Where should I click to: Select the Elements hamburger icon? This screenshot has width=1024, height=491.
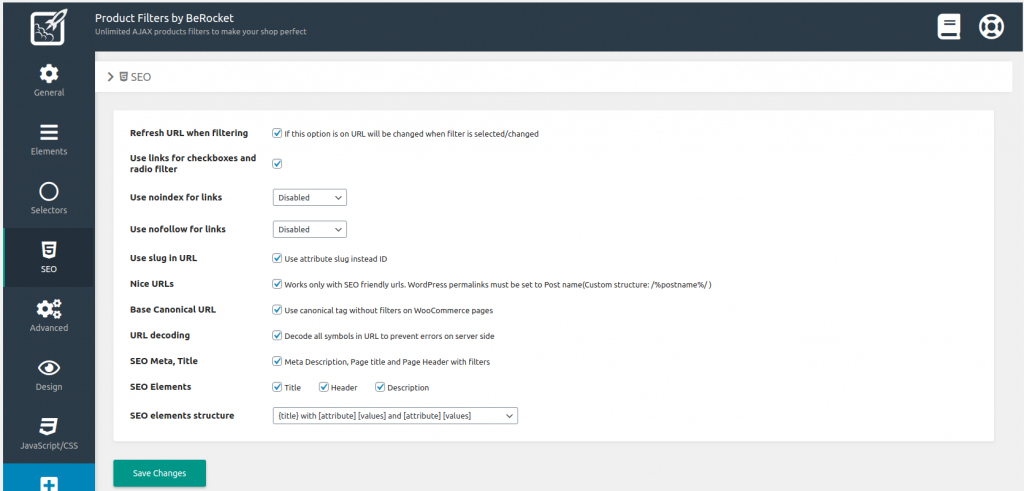(48, 132)
